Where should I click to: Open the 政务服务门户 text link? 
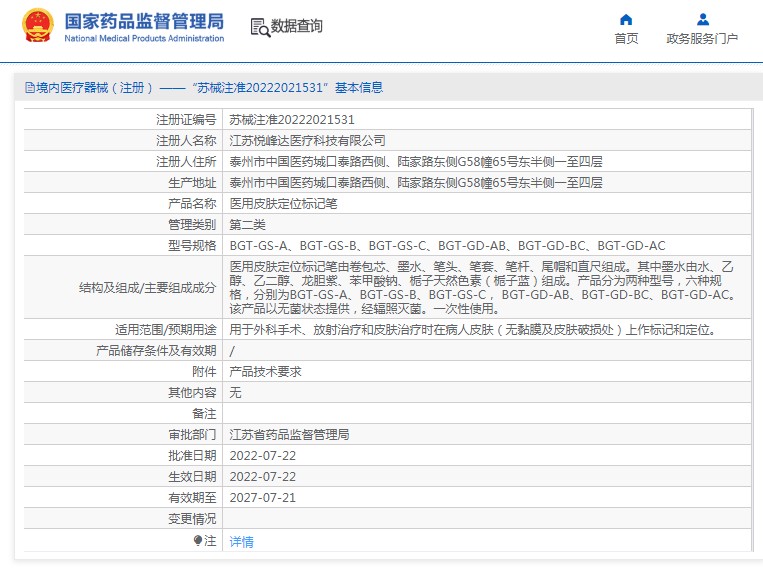coord(702,39)
